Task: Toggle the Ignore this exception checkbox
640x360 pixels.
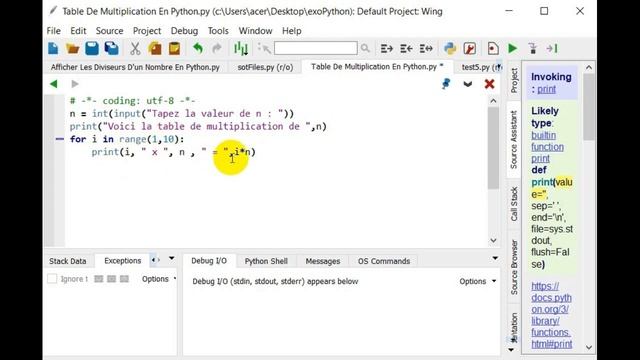Action: coord(52,279)
